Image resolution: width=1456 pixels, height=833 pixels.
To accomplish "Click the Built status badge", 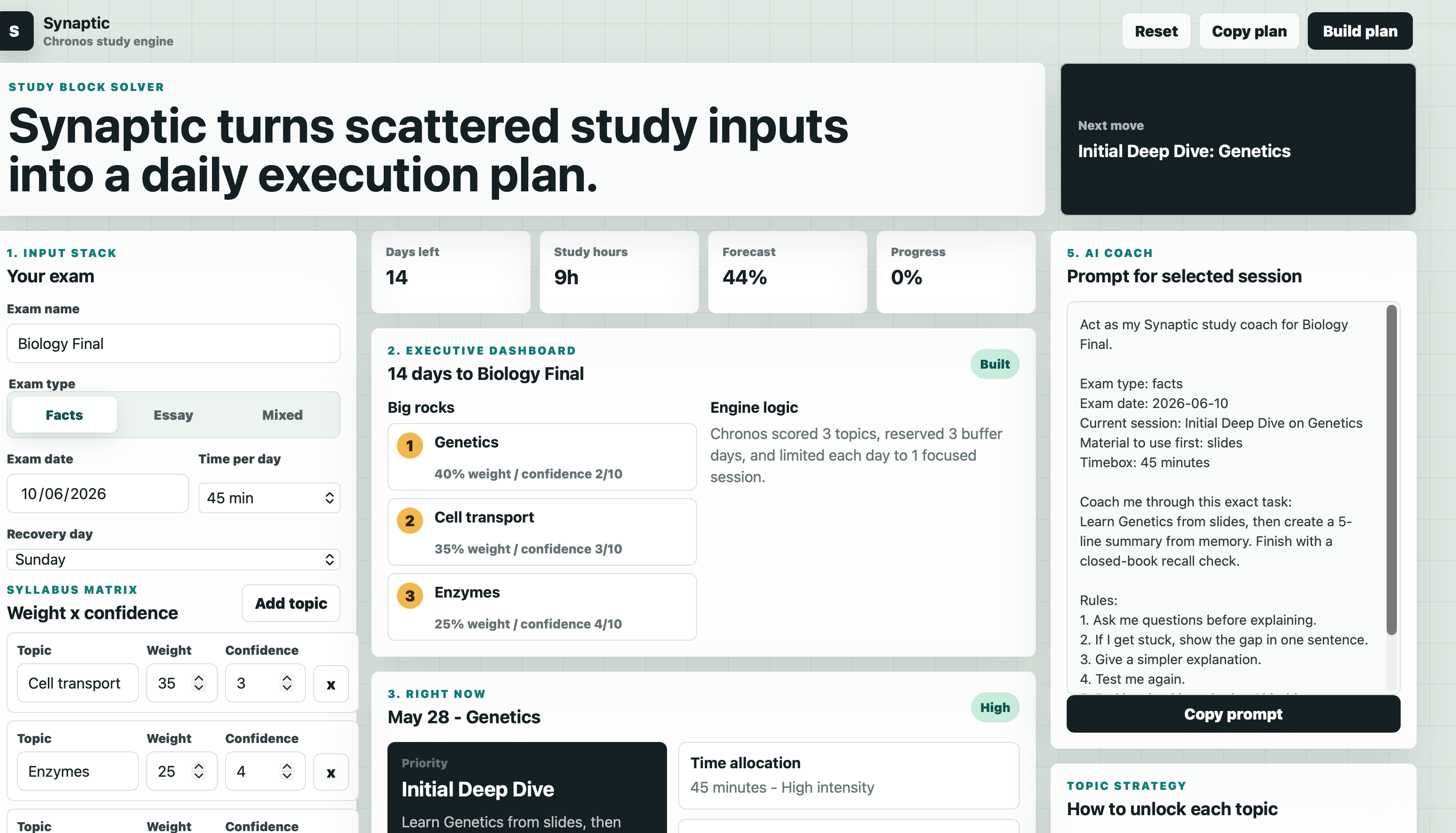I will point(994,364).
